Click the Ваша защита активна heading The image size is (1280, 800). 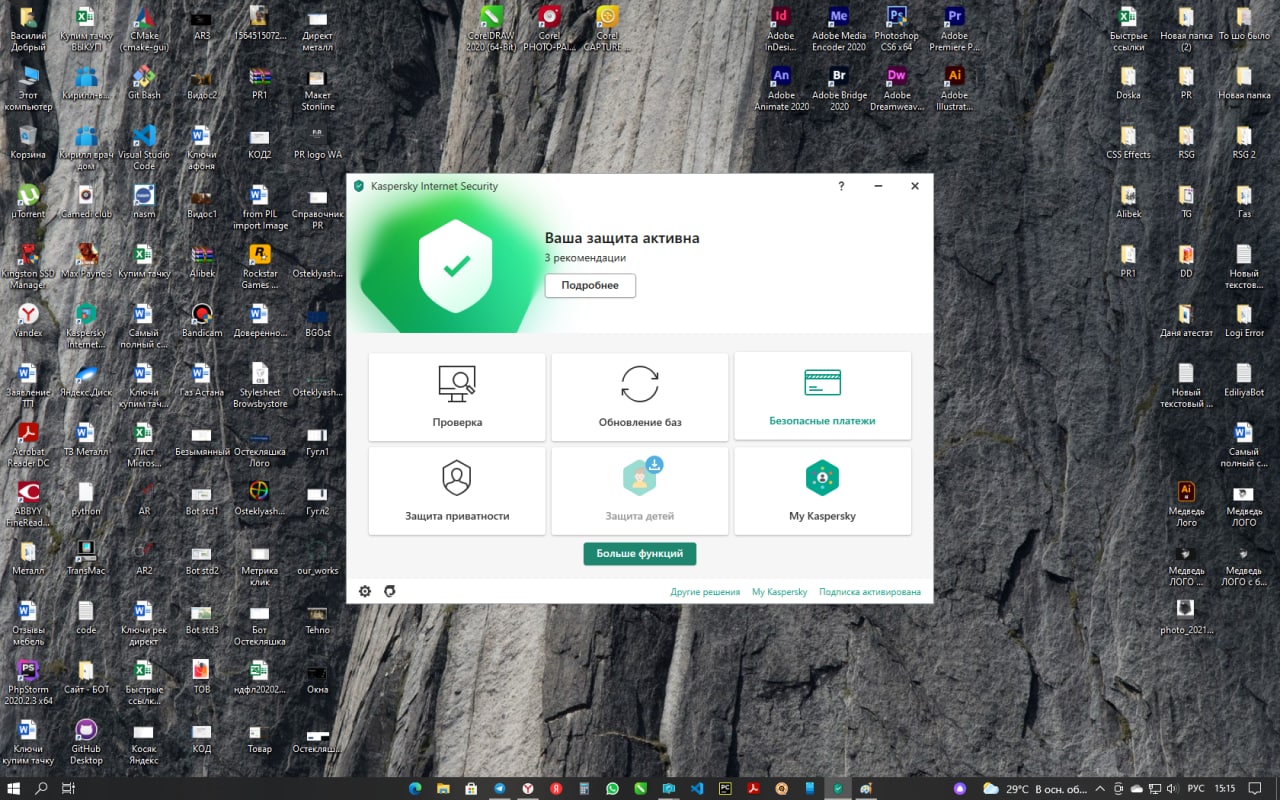(622, 238)
